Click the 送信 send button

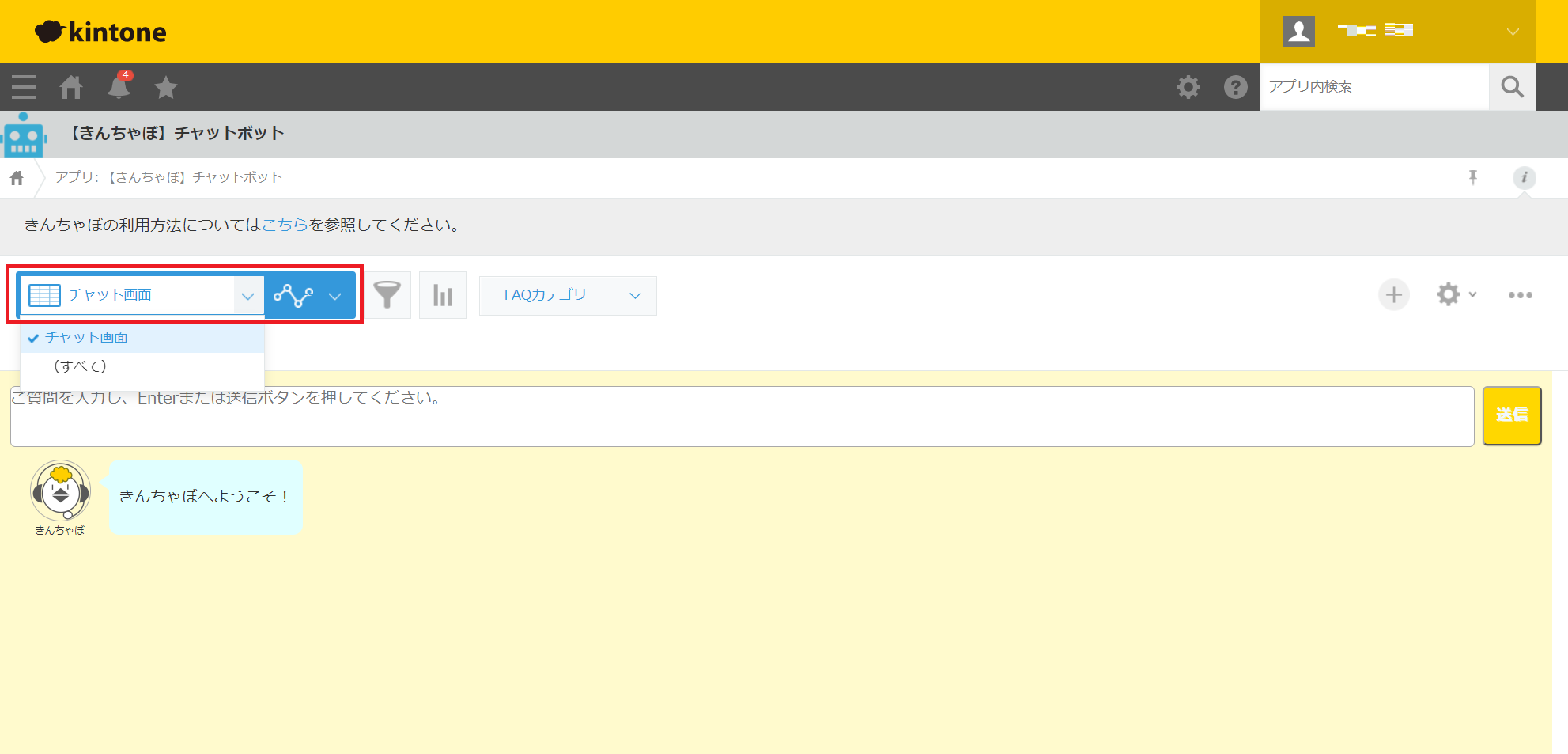(1511, 415)
